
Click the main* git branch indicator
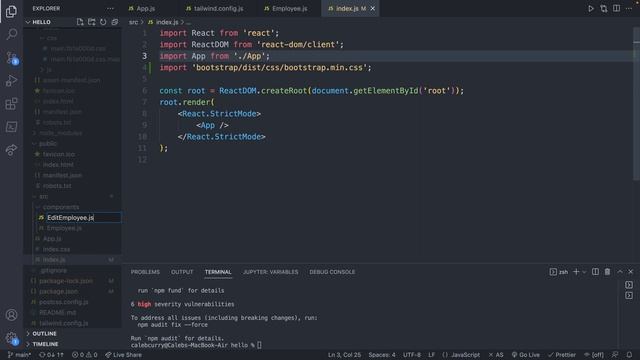[19, 355]
